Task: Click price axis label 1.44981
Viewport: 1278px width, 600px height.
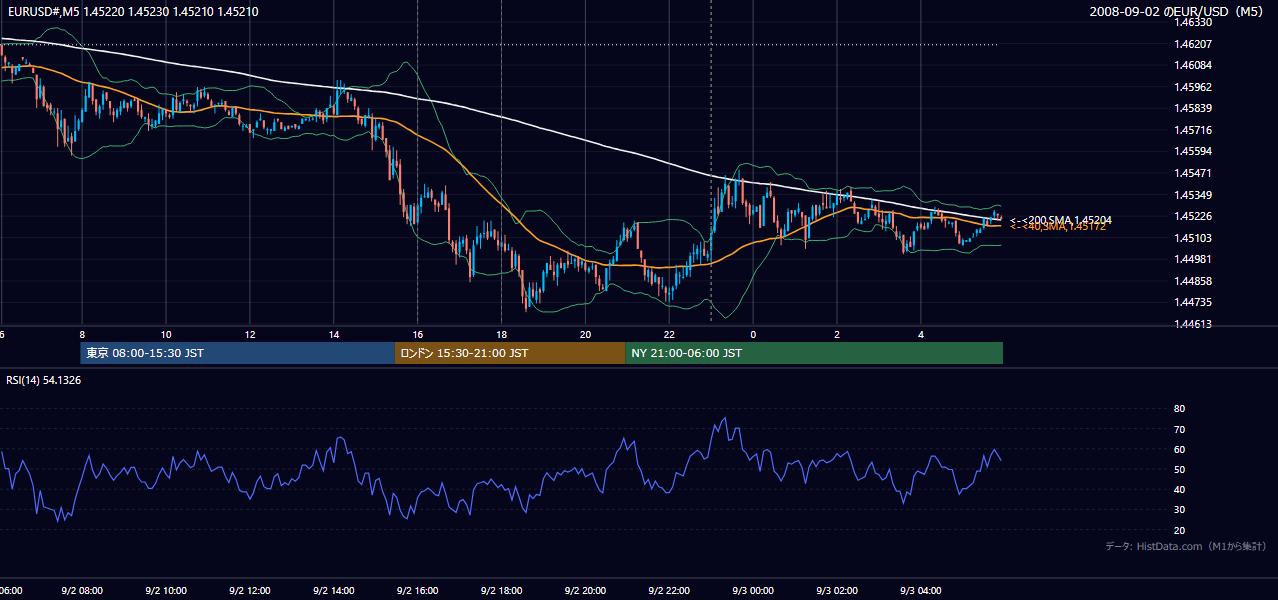Action: [1193, 260]
